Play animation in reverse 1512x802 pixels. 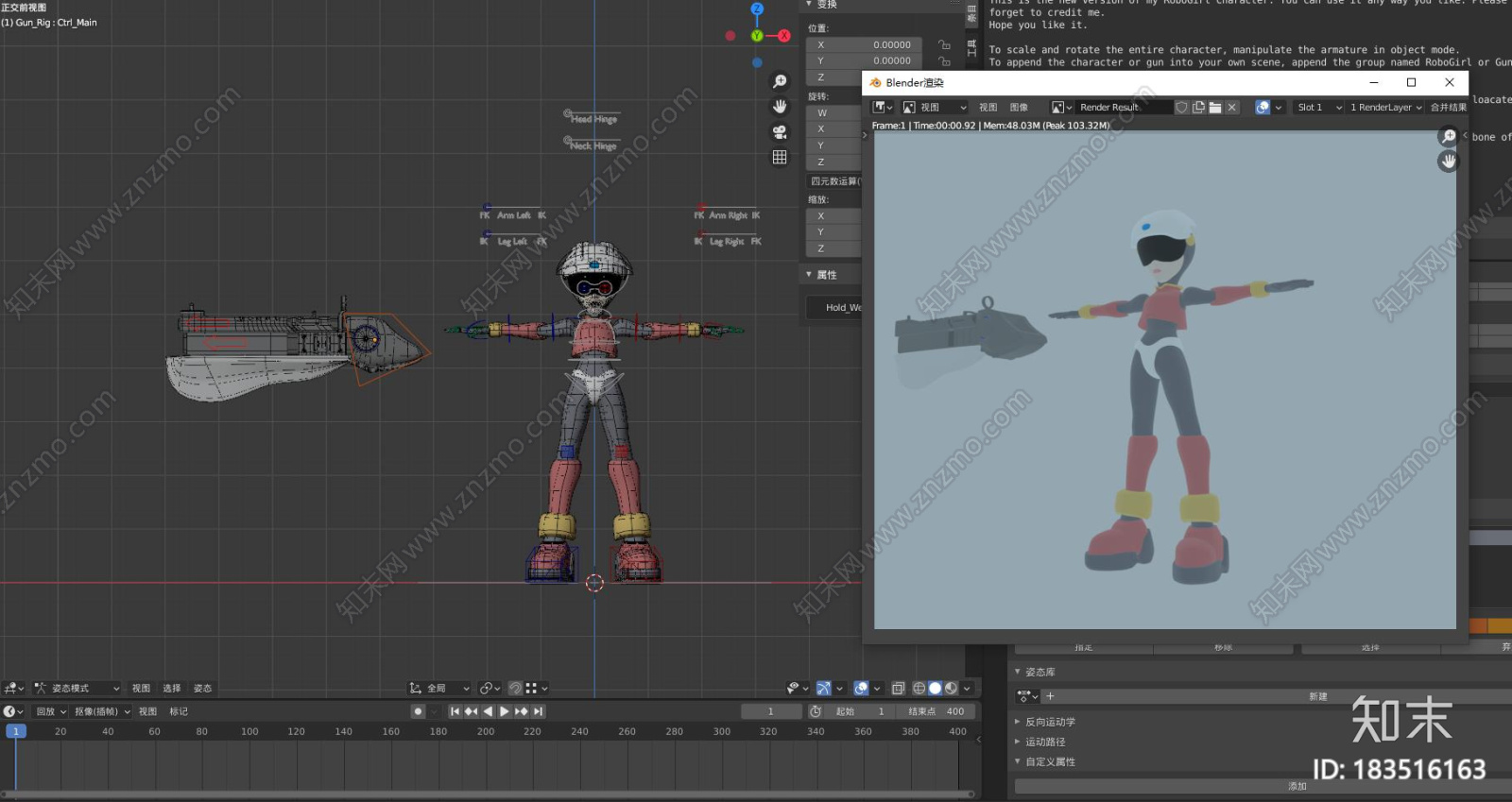[488, 711]
